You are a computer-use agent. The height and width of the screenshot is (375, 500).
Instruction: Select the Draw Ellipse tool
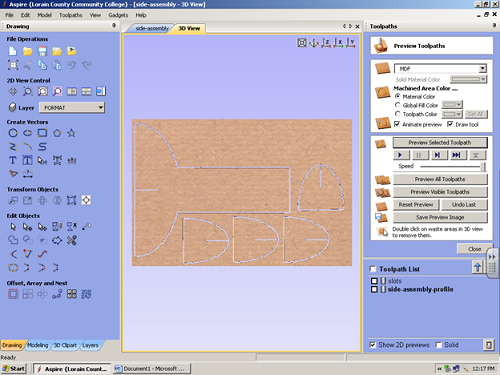tap(28, 133)
